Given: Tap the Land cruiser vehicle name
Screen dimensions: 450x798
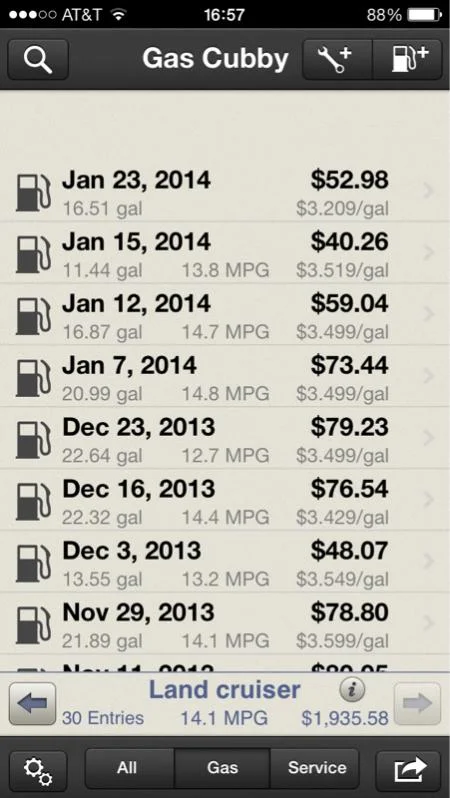Looking at the screenshot, I should pyautogui.click(x=224, y=690).
